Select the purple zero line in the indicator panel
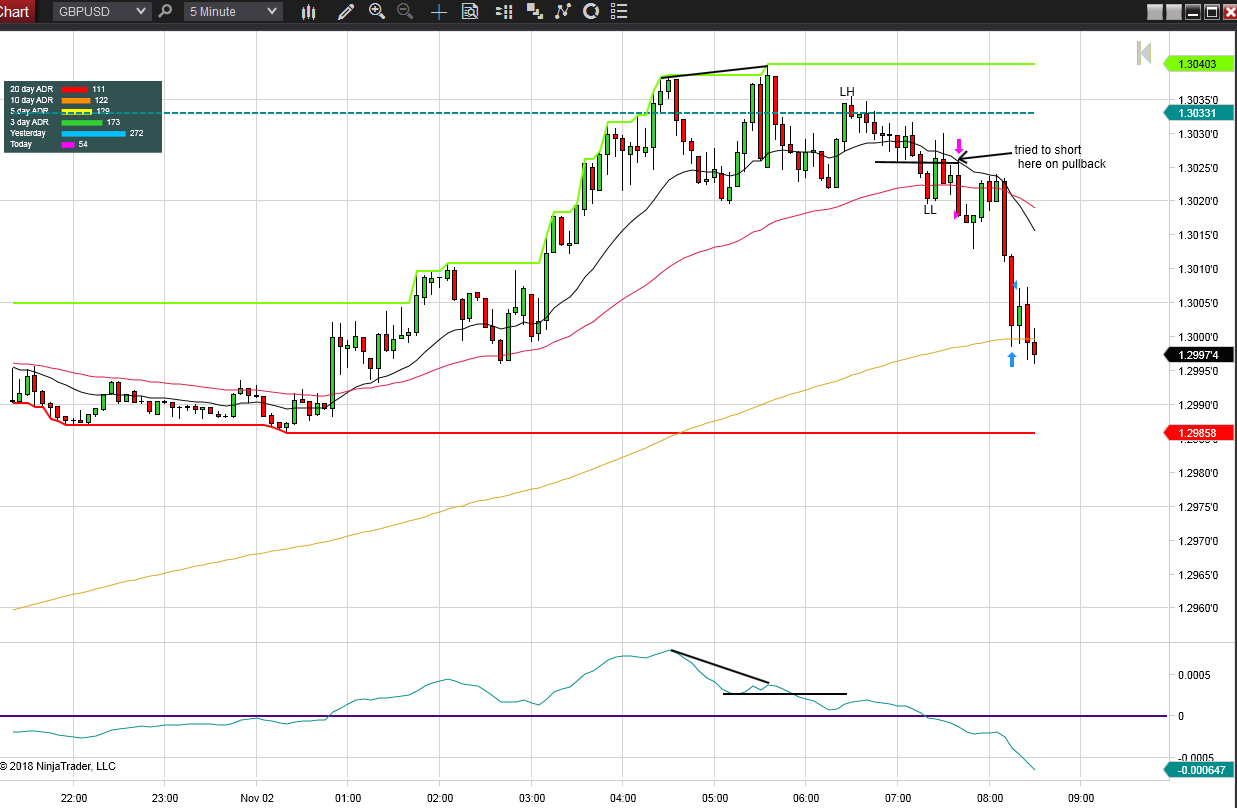The image size is (1237, 808). click(x=583, y=716)
